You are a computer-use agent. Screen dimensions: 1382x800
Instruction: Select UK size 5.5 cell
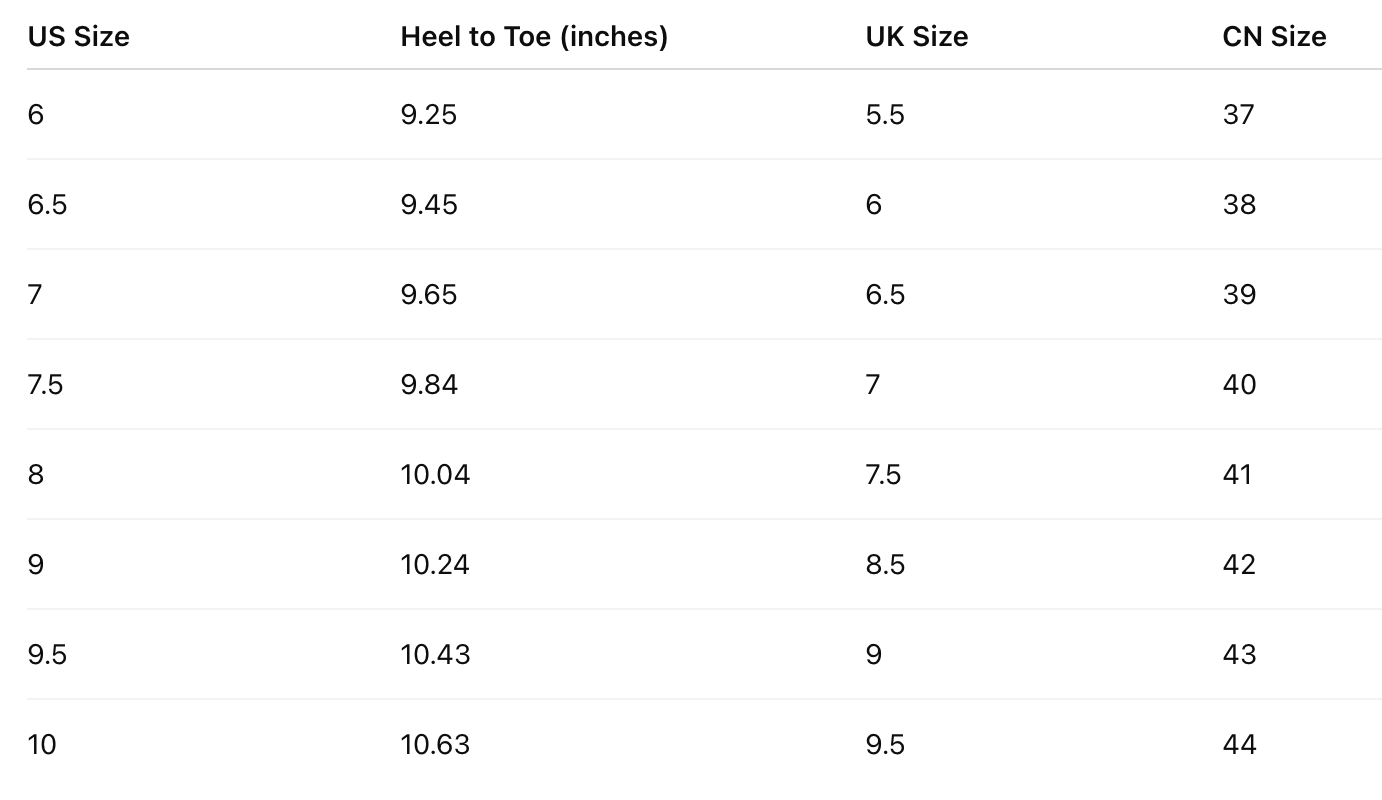[x=885, y=115]
